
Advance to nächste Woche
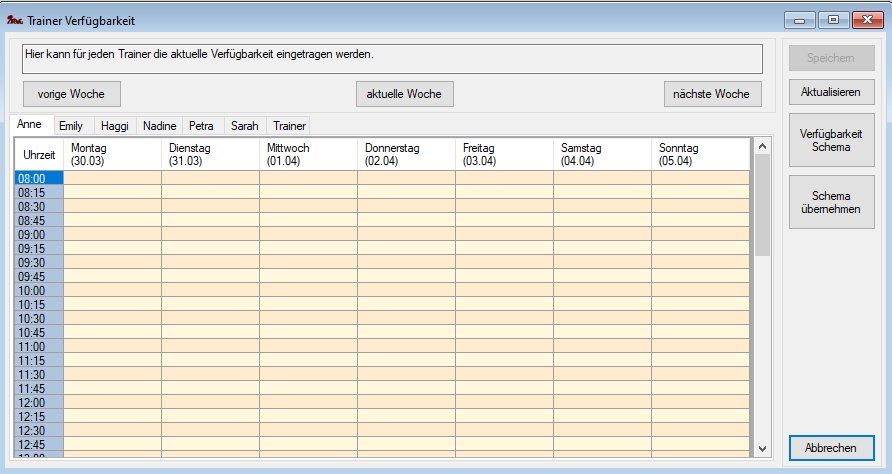(x=711, y=93)
